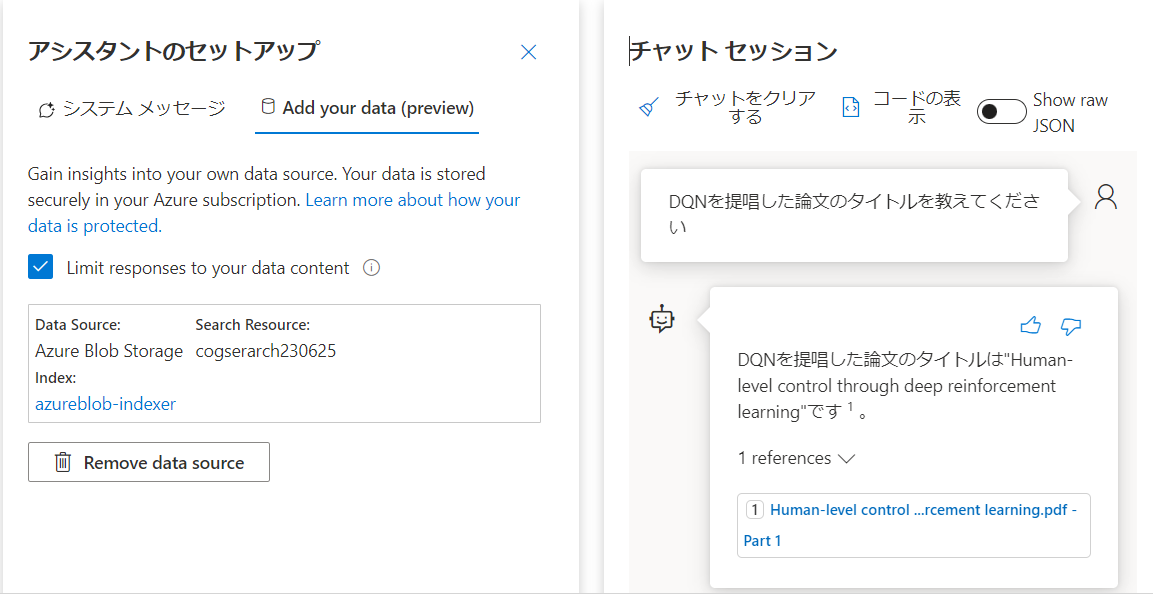
Task: Click the Azure Blob Storage data source text
Action: 109,352
